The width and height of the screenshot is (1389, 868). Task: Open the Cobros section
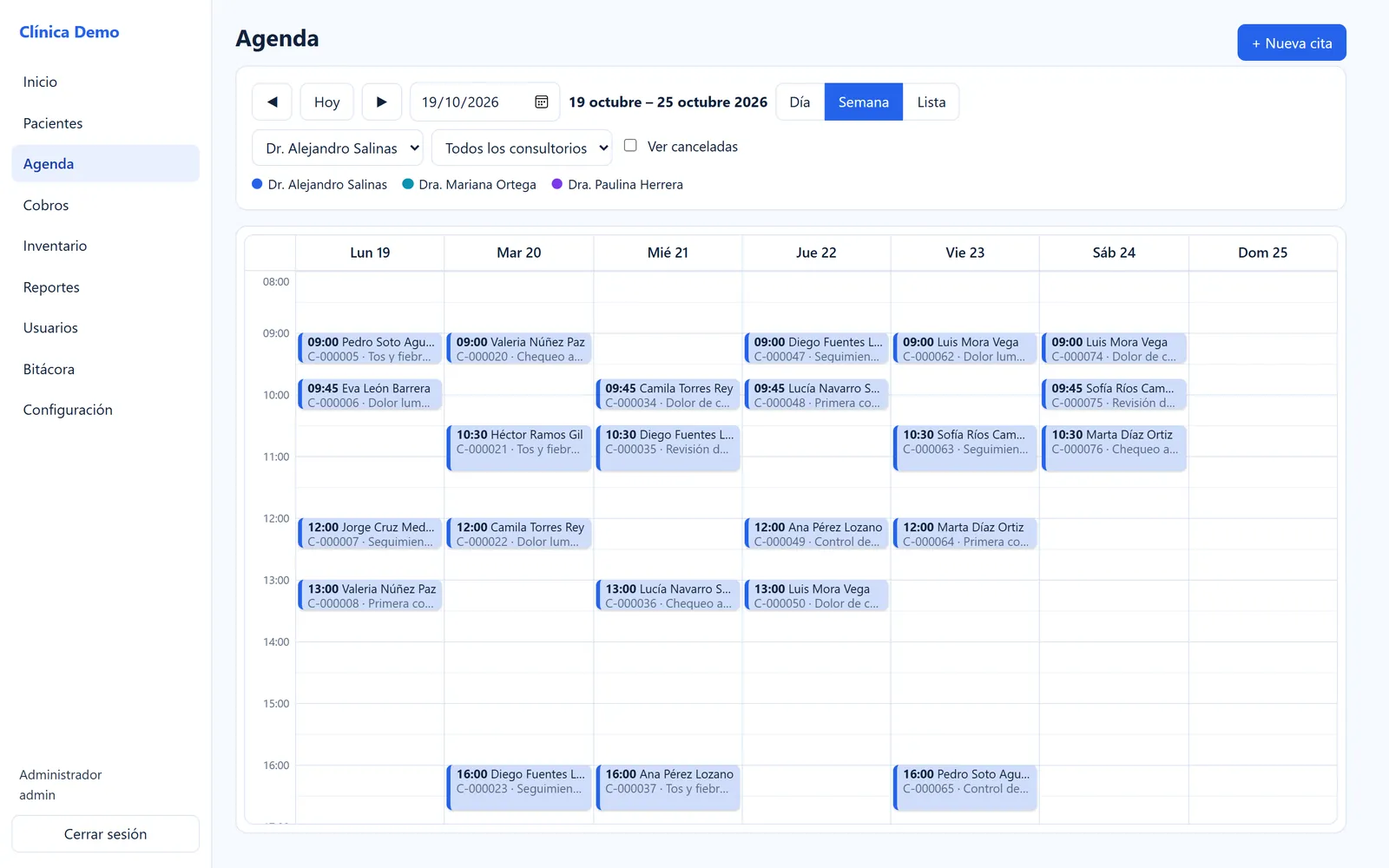[105, 205]
